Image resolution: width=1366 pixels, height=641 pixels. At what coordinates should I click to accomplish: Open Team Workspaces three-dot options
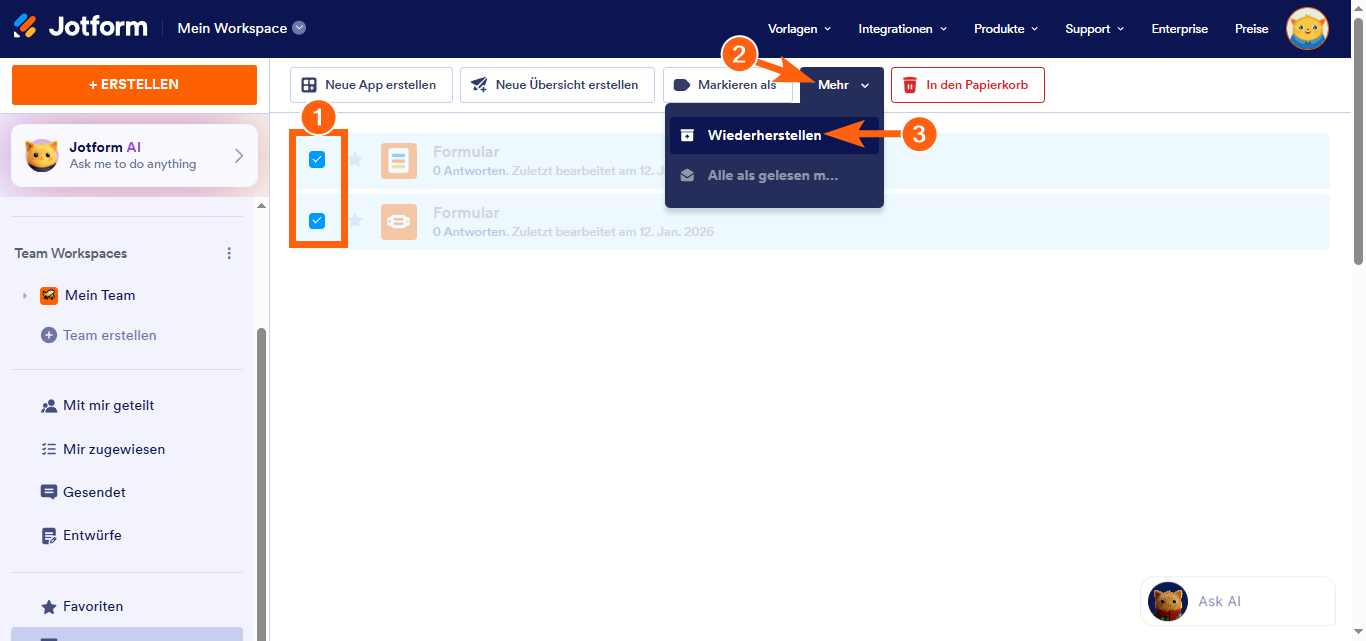coord(229,253)
